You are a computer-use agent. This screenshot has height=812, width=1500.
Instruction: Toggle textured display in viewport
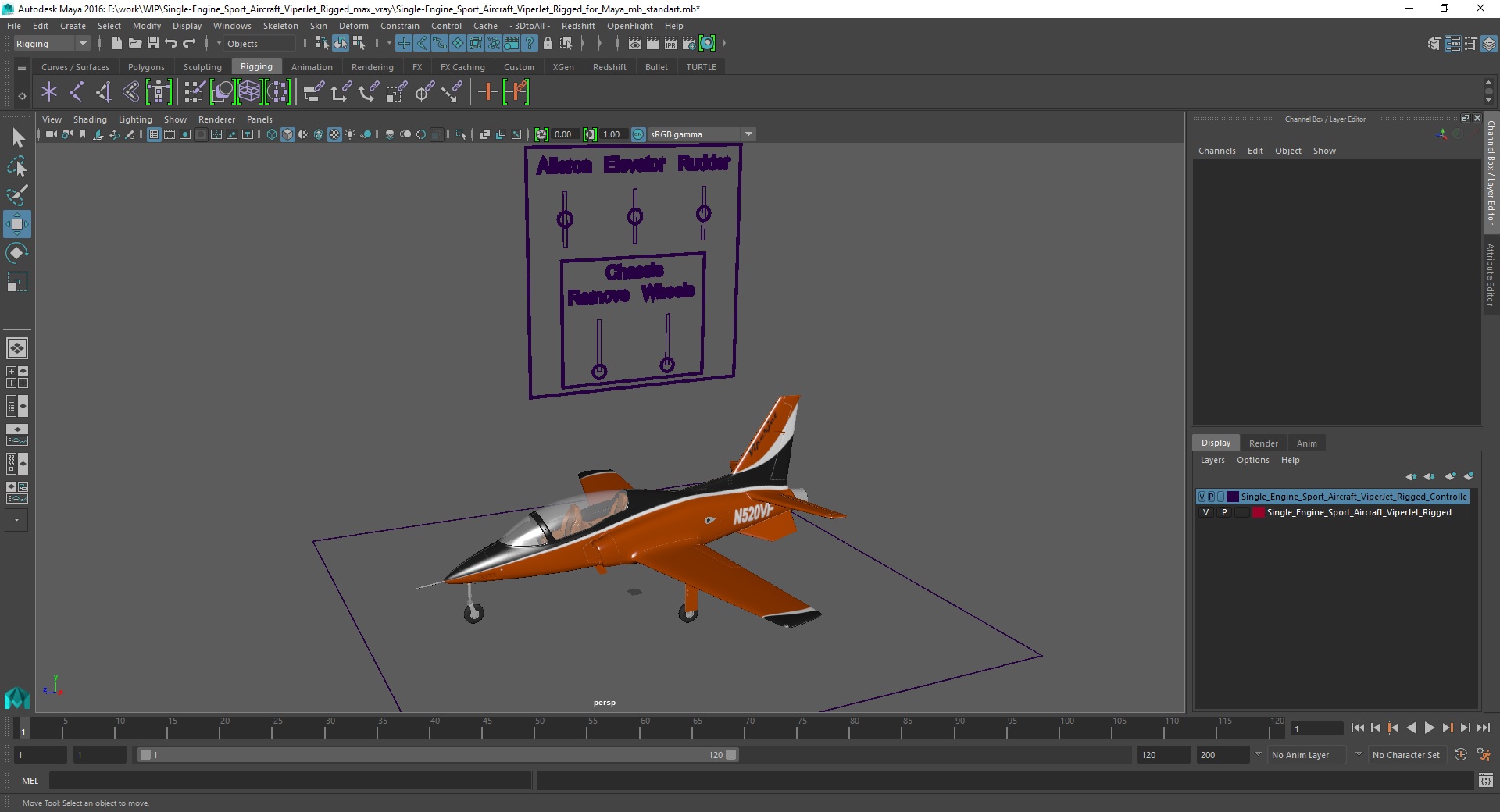click(334, 134)
